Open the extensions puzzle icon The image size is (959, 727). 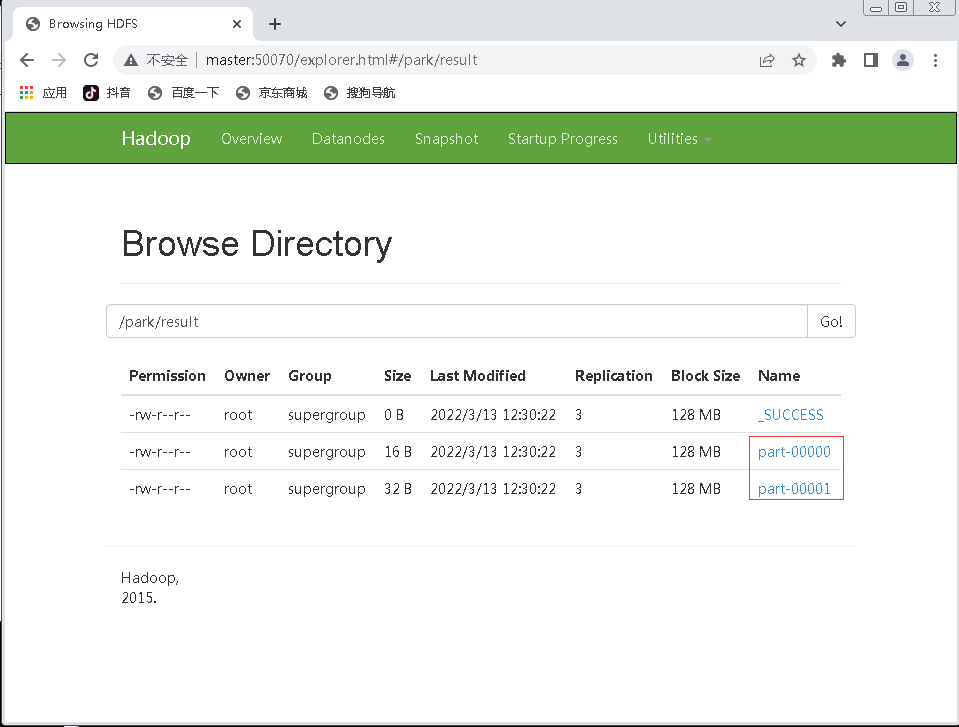tap(839, 60)
